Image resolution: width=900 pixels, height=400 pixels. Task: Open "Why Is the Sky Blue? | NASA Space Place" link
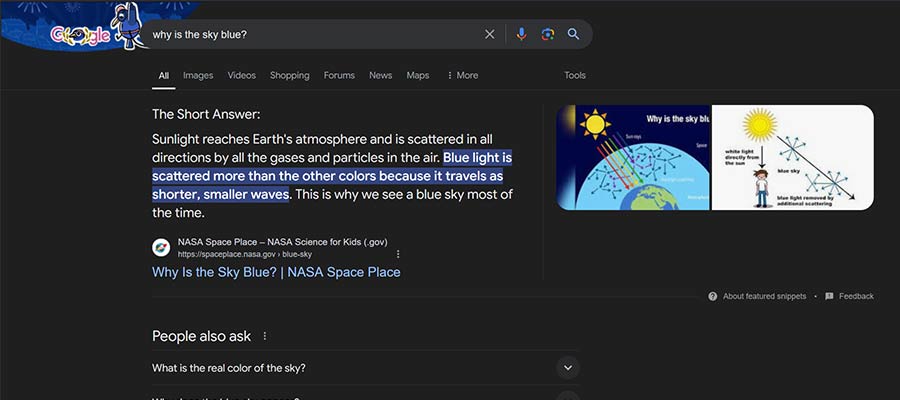[x=276, y=272]
